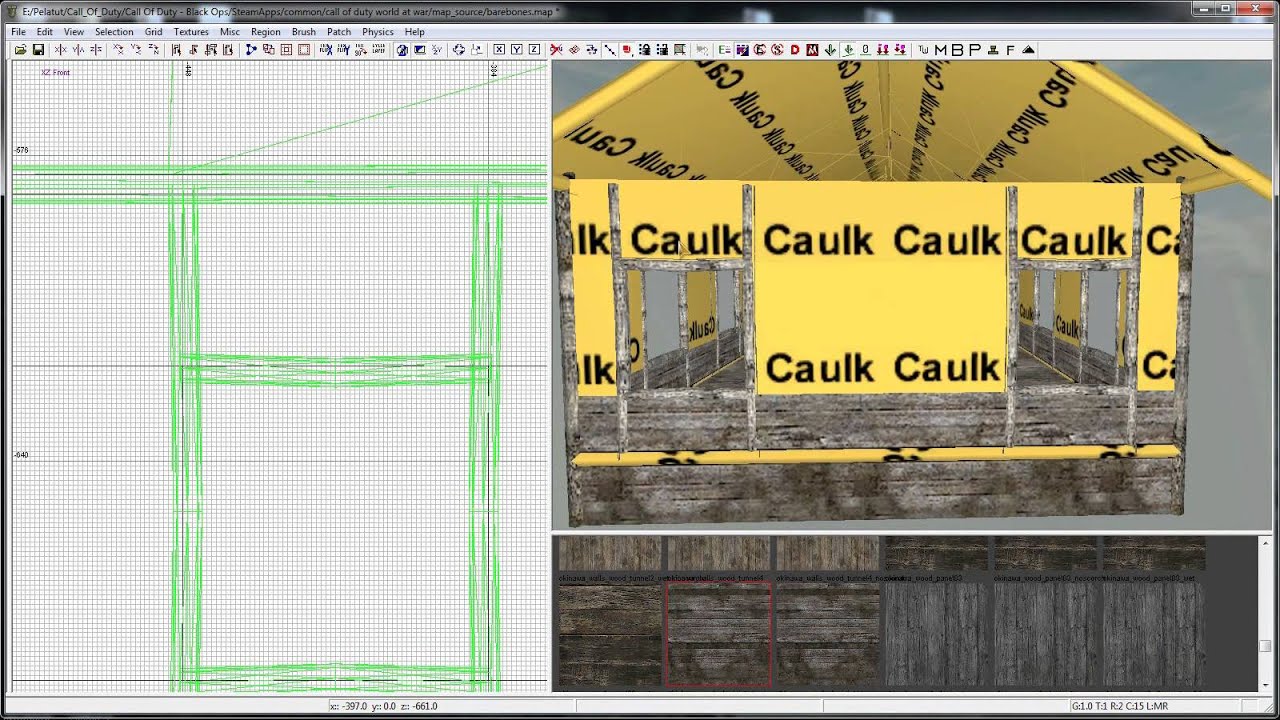Open the Edit menu
Viewport: 1280px width, 720px height.
pos(45,32)
